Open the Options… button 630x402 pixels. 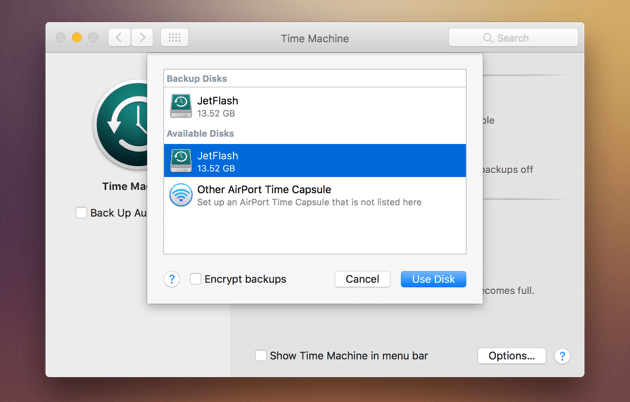tap(511, 356)
